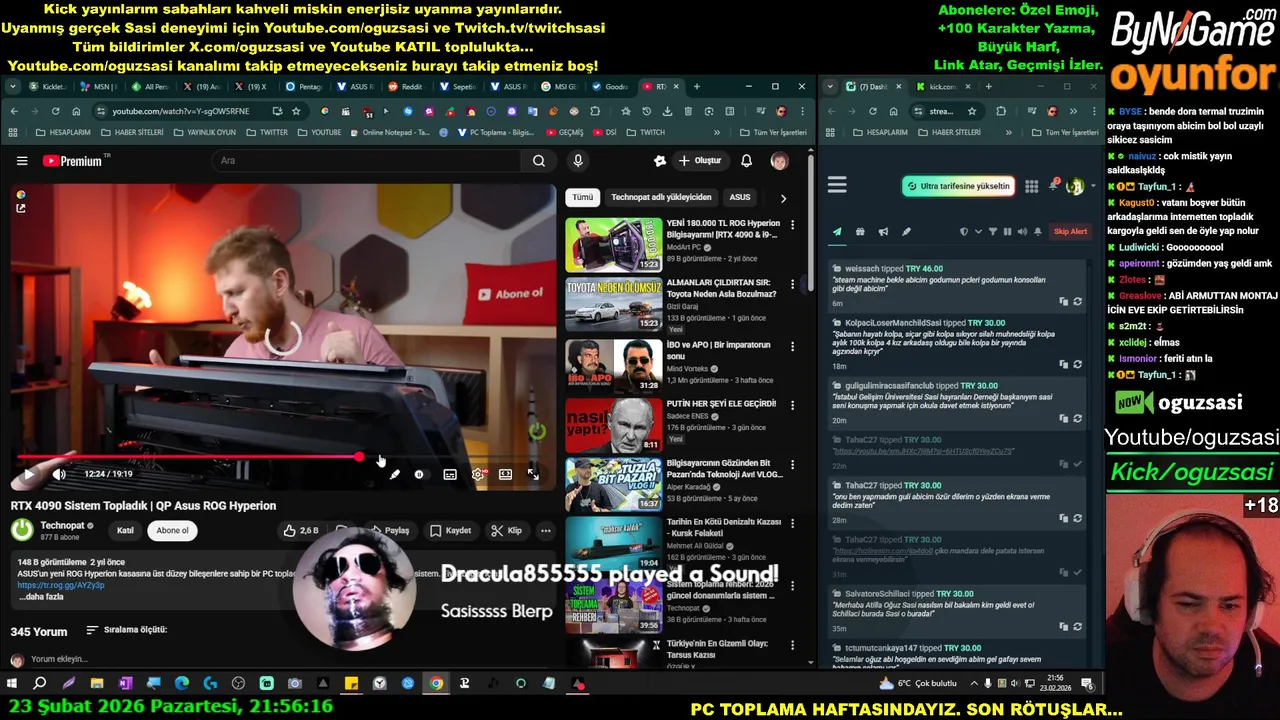Bookmark the YouTube page with star icon

click(x=296, y=111)
